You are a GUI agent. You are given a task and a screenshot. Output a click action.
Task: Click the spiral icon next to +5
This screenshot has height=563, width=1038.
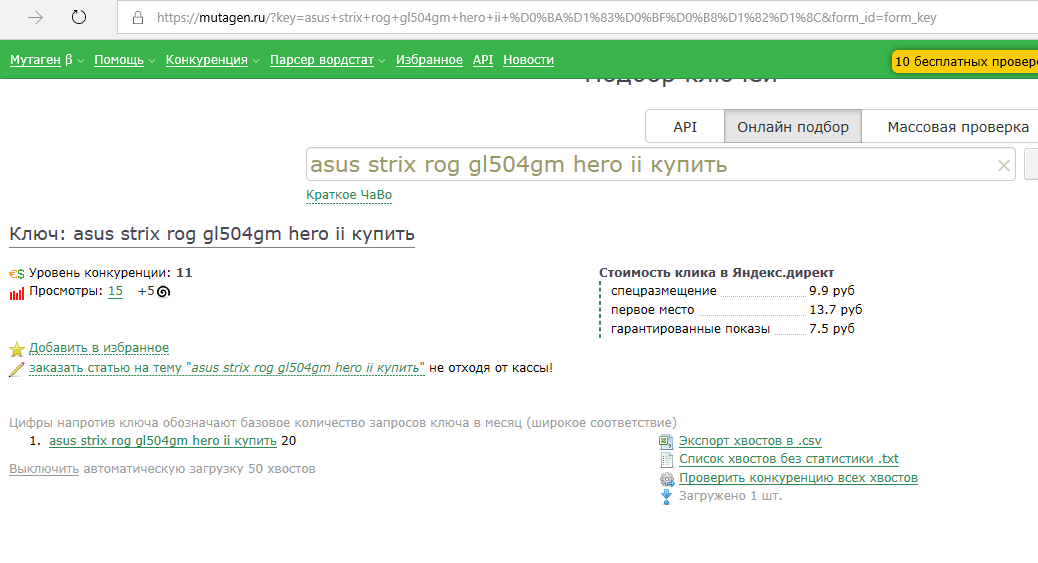(x=164, y=291)
